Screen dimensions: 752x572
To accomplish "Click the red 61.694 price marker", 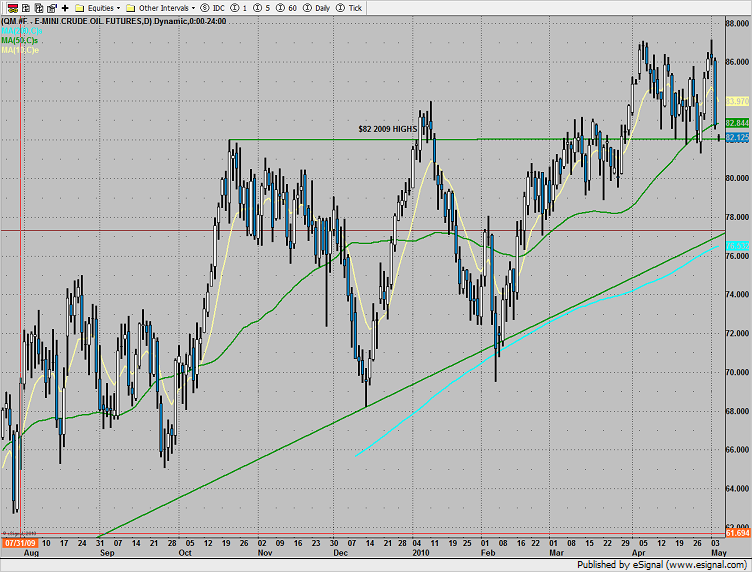I will tap(737, 533).
